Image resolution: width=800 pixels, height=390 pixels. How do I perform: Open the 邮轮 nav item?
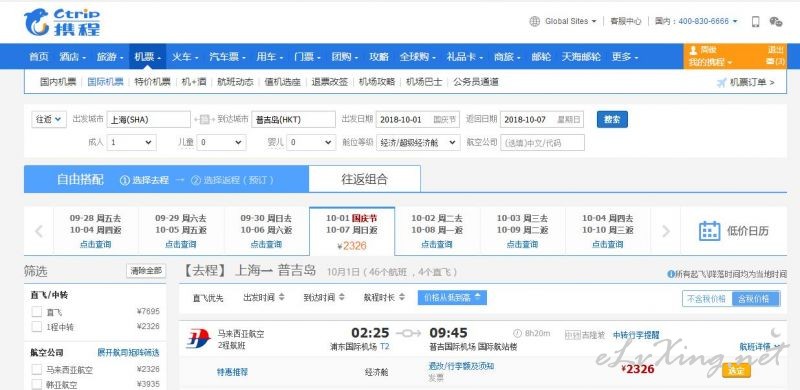(541, 57)
